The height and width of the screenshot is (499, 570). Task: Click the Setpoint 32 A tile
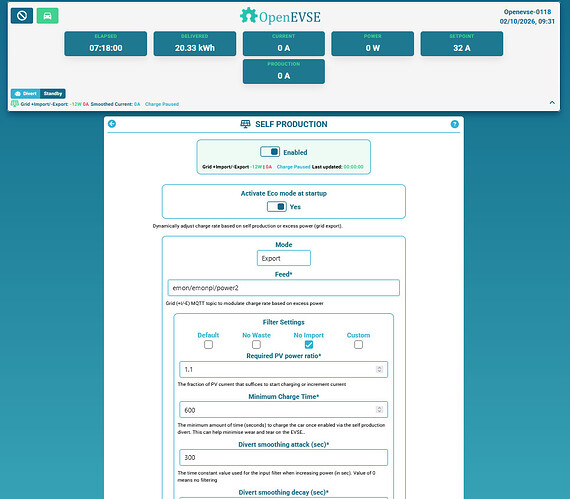[x=462, y=44]
